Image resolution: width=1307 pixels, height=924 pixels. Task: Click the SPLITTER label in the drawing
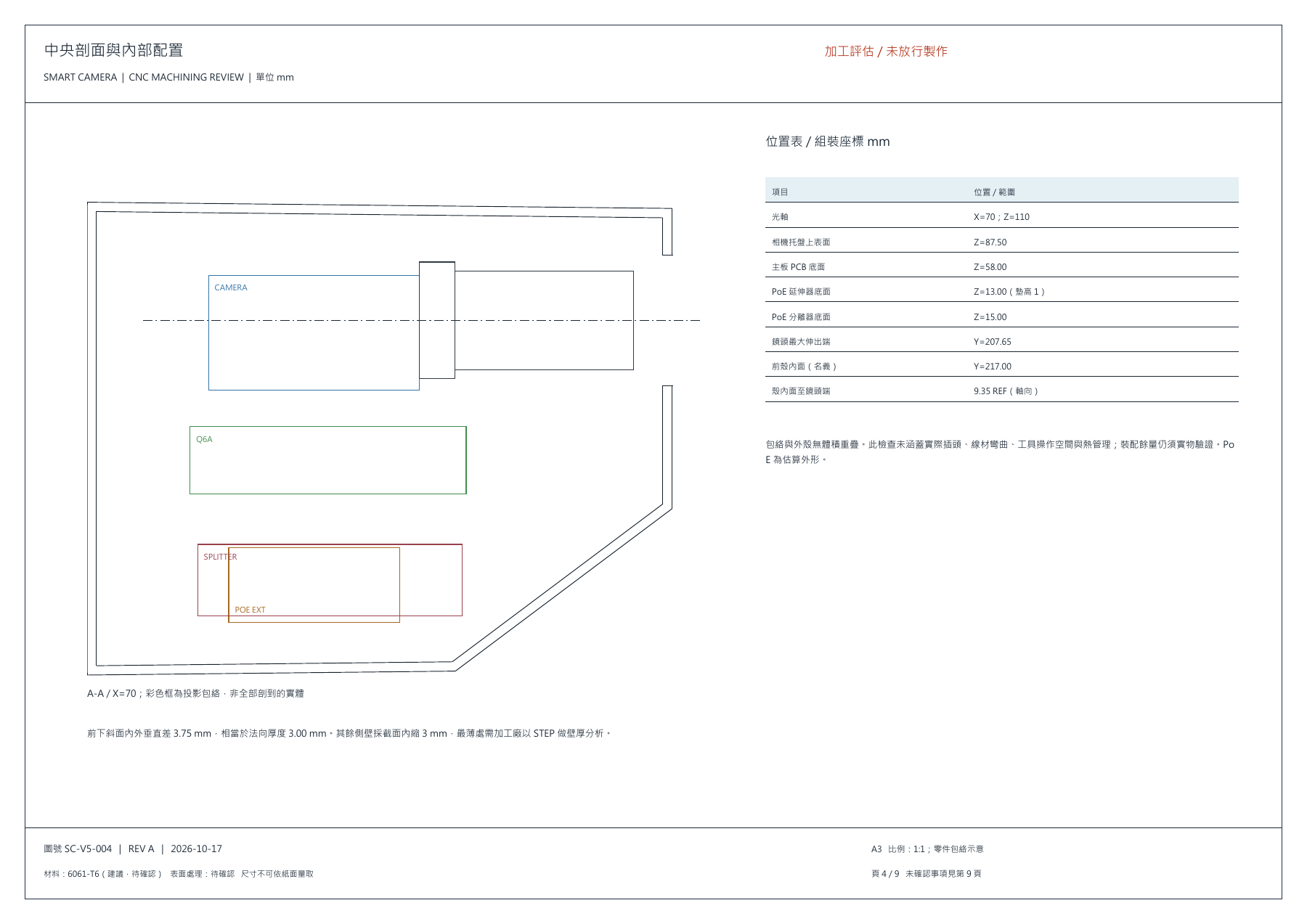tap(220, 557)
